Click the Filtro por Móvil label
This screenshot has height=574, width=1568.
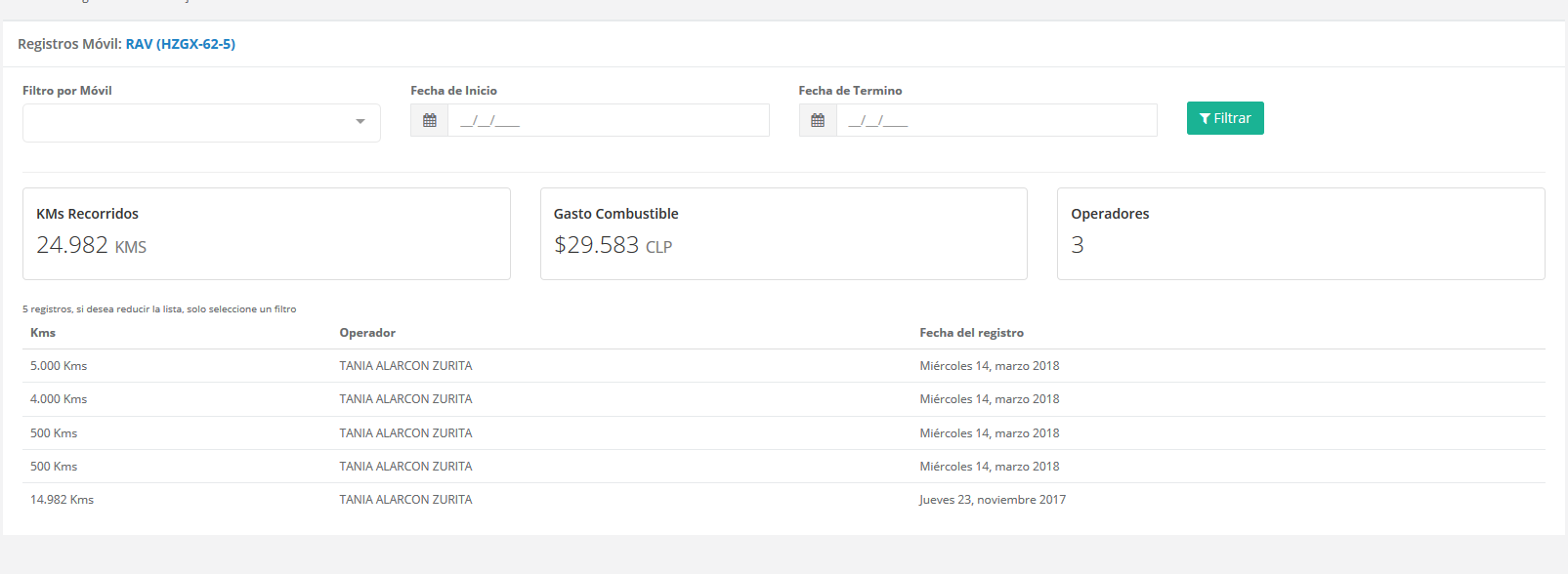point(67,91)
